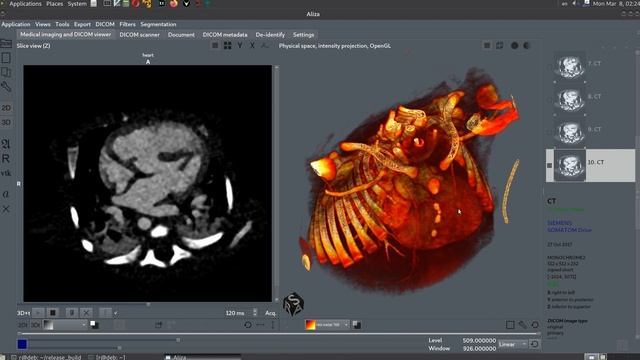The image size is (640, 360).
Task: Open the Places menu in top panel
Action: (x=55, y=4)
